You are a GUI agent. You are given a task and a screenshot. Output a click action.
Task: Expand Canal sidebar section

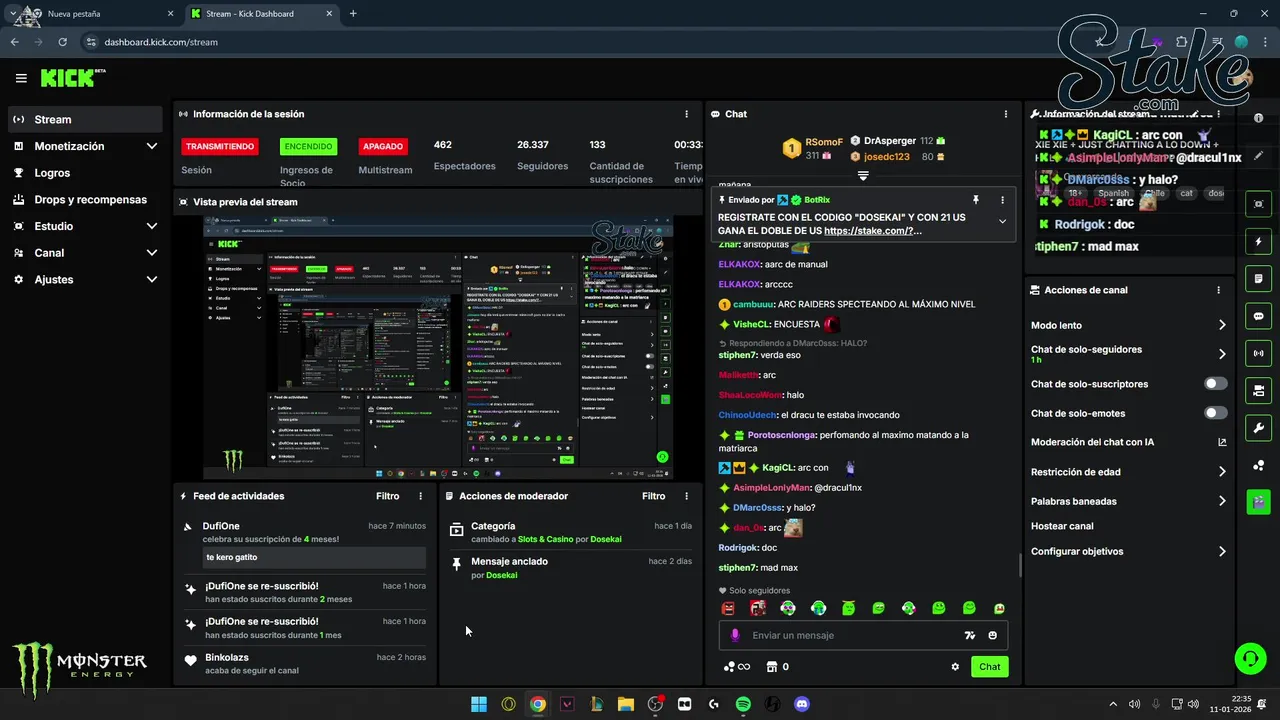pyautogui.click(x=85, y=253)
